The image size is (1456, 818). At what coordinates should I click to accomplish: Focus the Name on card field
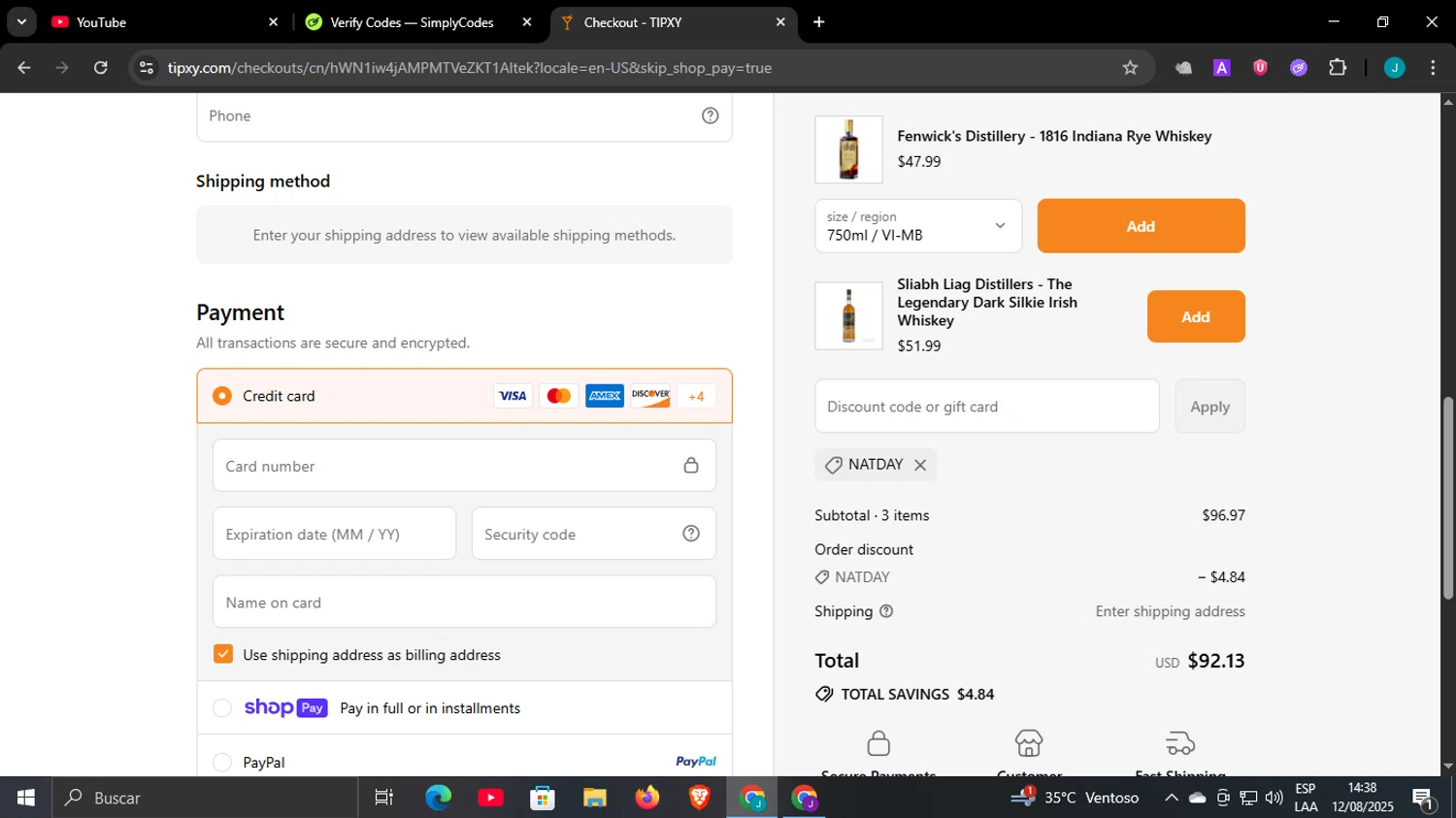[x=464, y=602]
